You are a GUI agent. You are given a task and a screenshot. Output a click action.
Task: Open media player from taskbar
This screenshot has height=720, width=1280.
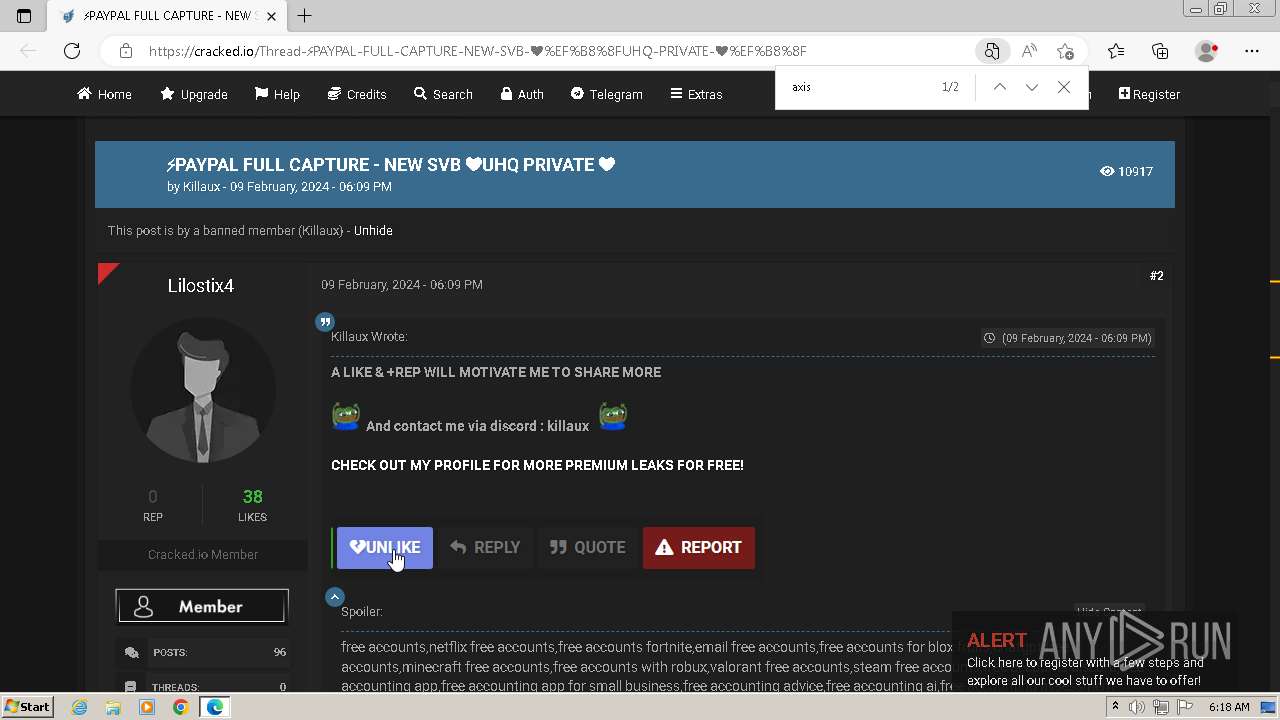[147, 707]
